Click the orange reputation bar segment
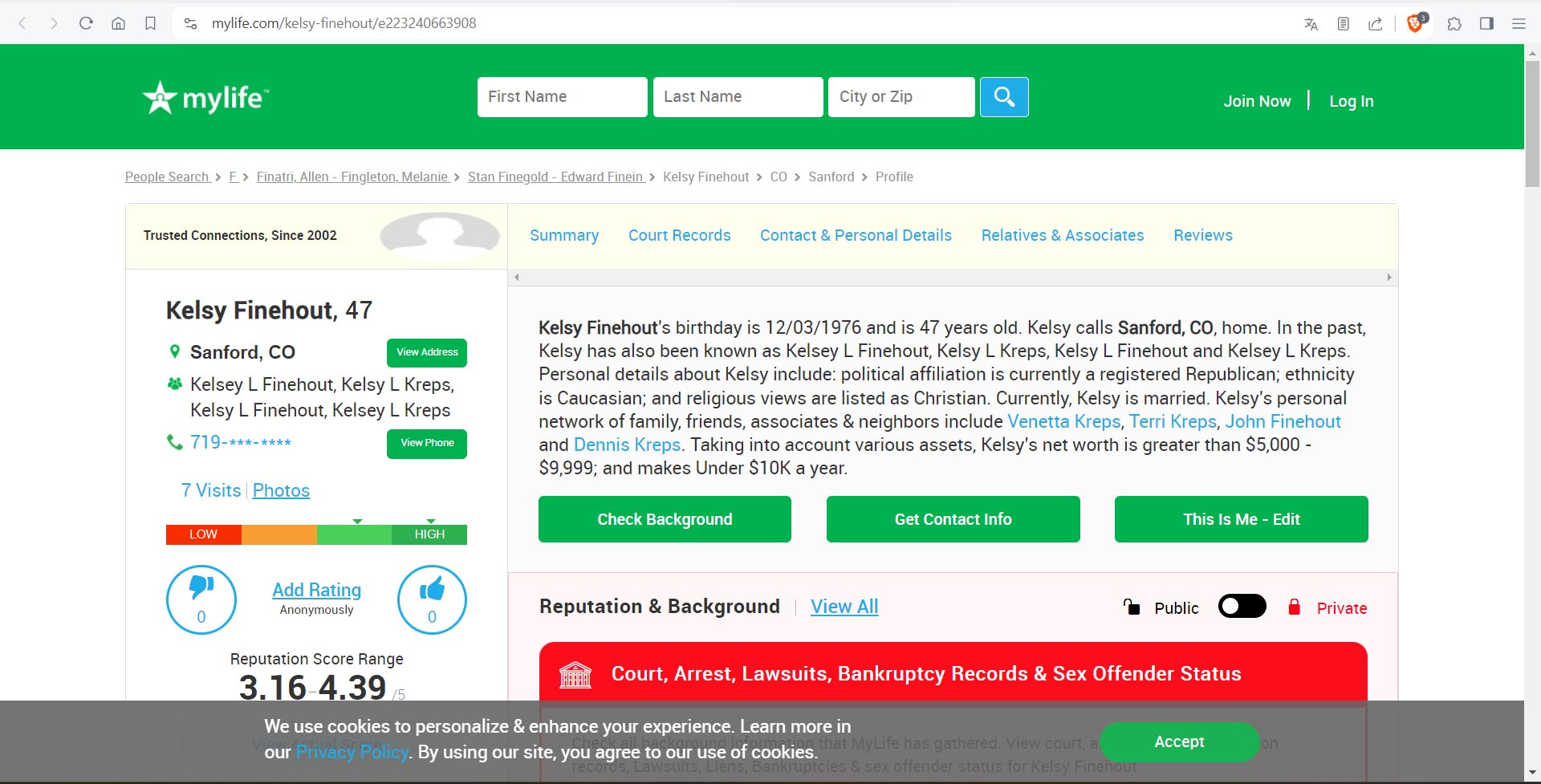The width and height of the screenshot is (1541, 784). (279, 534)
